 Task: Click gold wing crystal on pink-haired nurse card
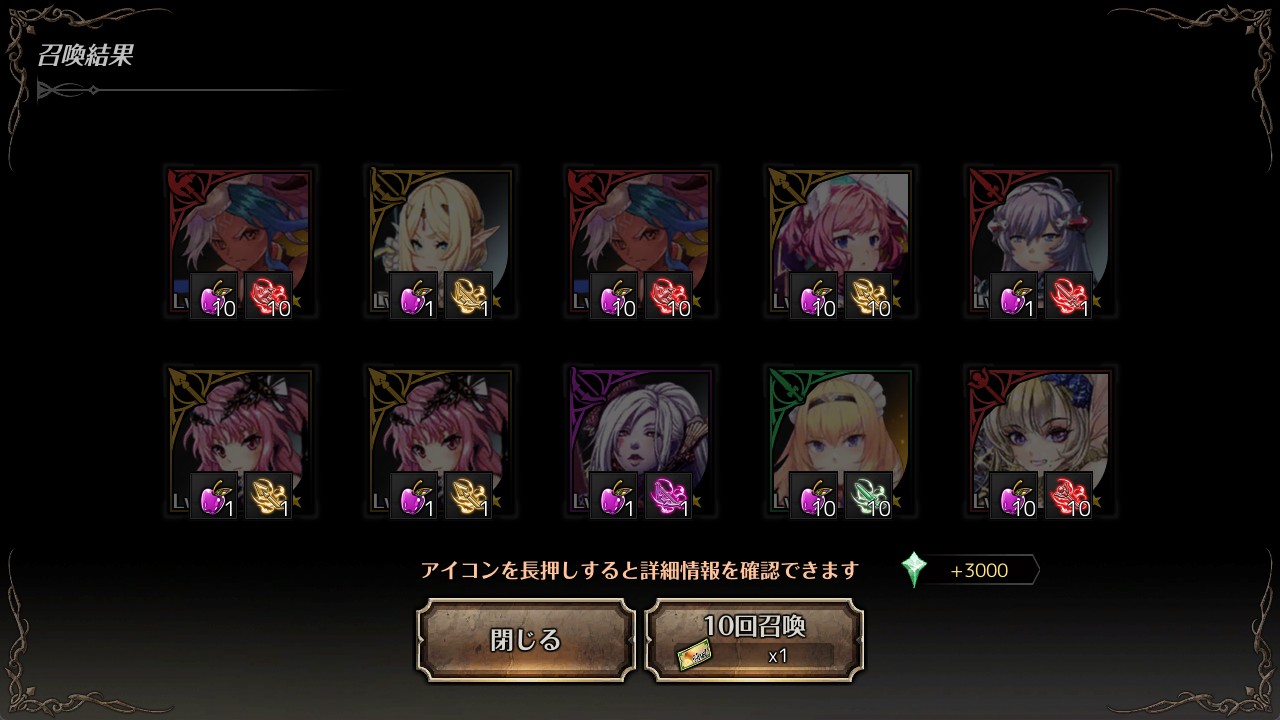pyautogui.click(x=868, y=295)
